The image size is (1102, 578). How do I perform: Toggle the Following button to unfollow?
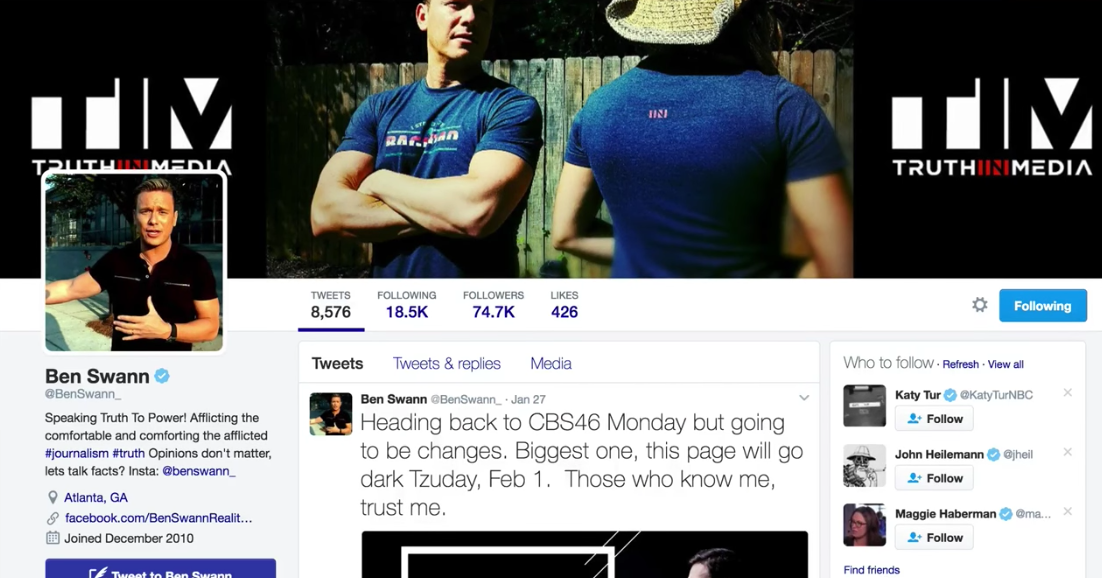(1043, 306)
